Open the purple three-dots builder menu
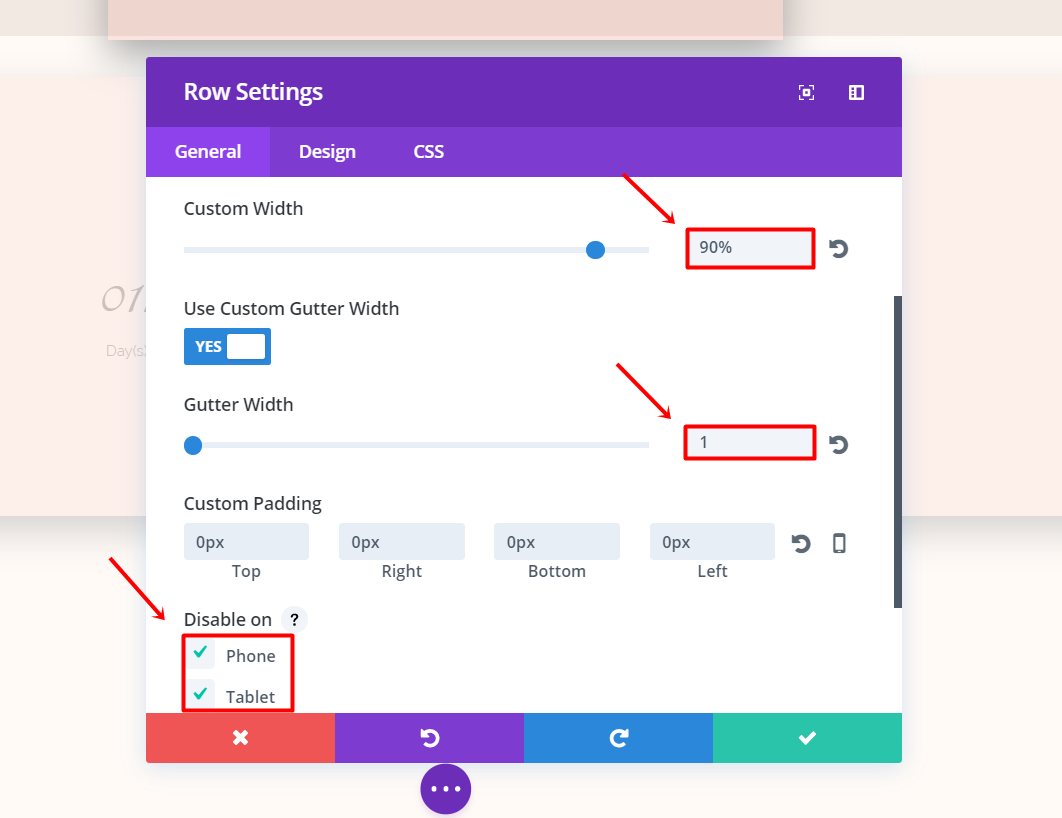The image size is (1062, 818). [446, 789]
